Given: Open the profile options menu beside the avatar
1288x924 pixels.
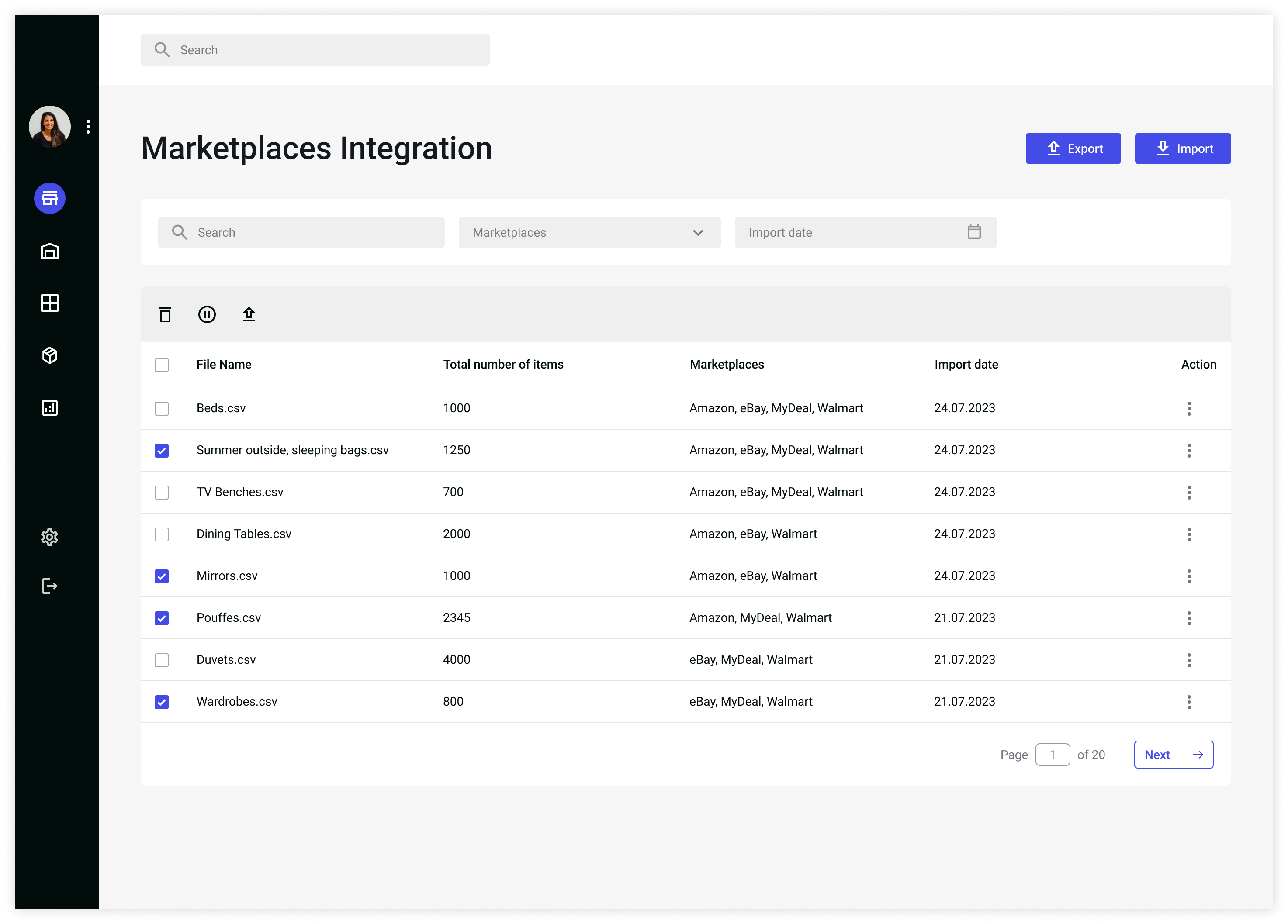Looking at the screenshot, I should [x=89, y=126].
